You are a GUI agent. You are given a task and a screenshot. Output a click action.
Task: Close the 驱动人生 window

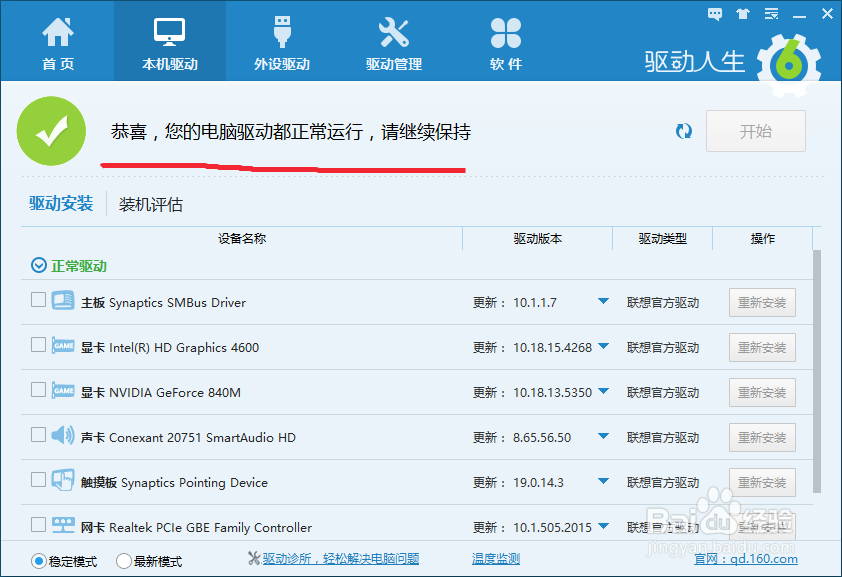click(828, 14)
